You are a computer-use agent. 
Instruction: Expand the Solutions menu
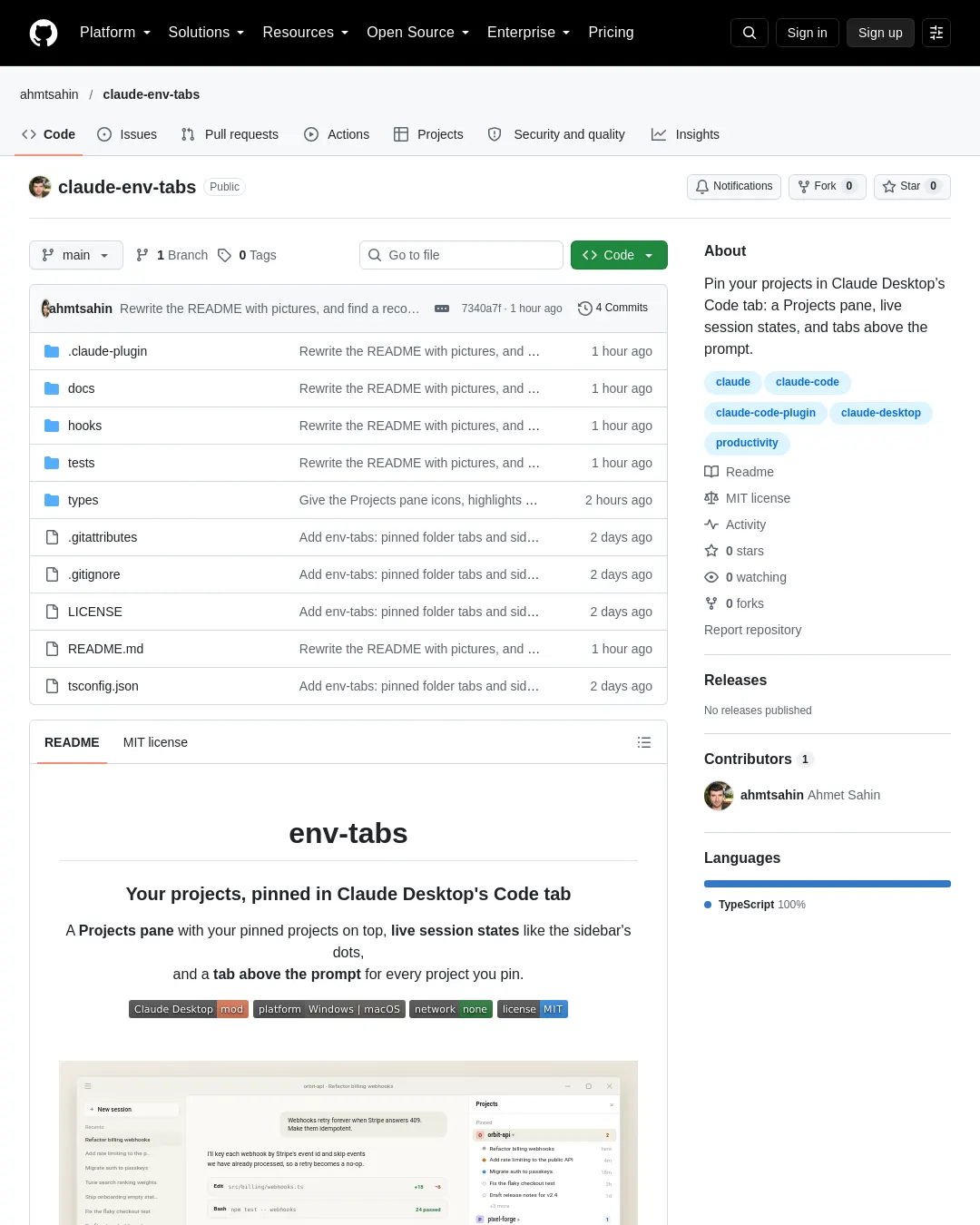pos(206,33)
